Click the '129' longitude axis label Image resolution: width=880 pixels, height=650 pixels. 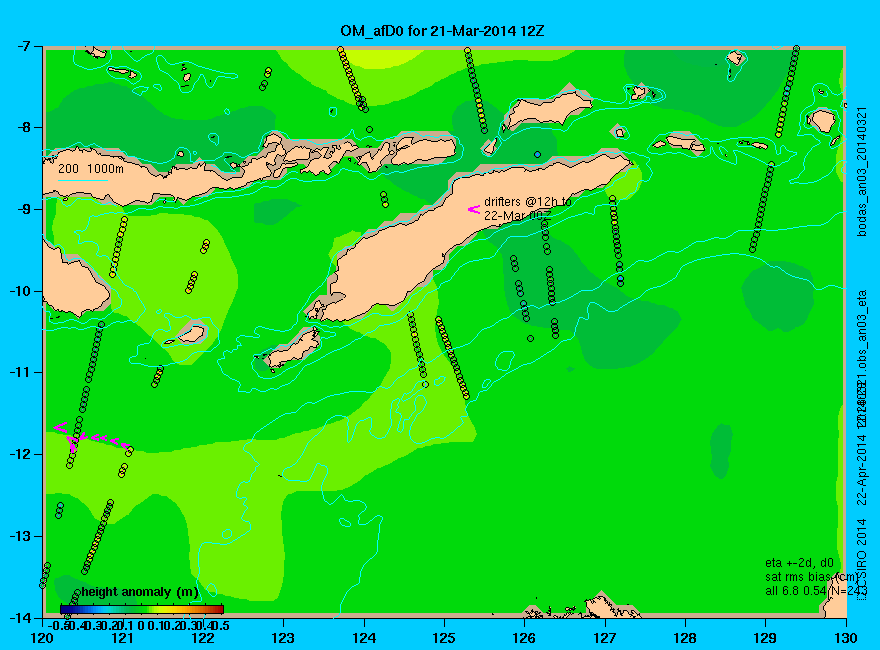pyautogui.click(x=766, y=638)
